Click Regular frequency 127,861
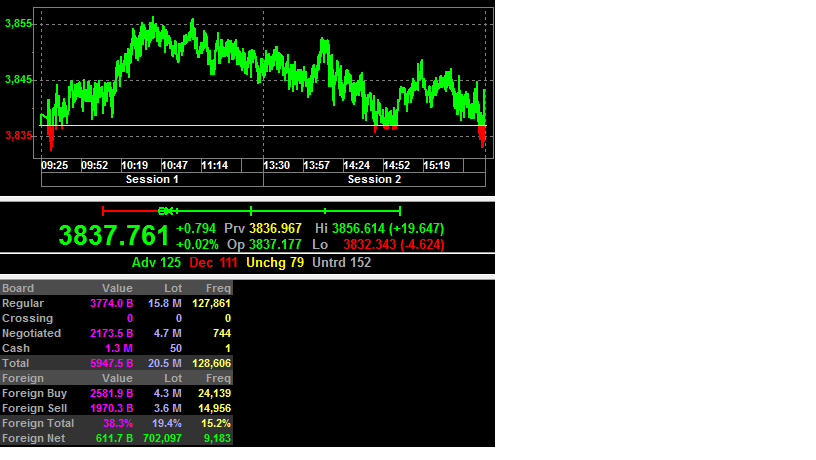The image size is (816, 460). (211, 303)
